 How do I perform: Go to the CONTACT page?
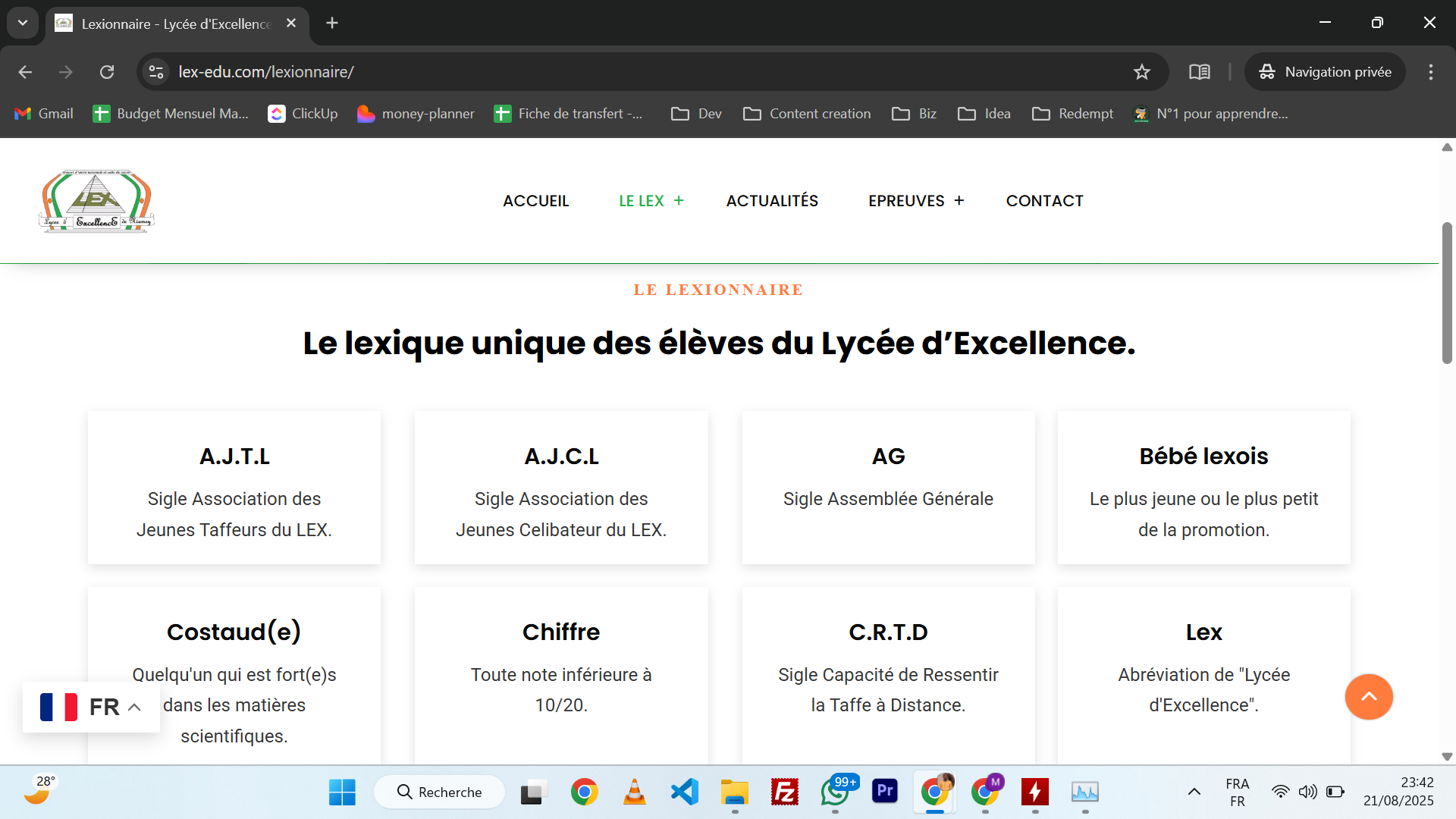pos(1044,201)
